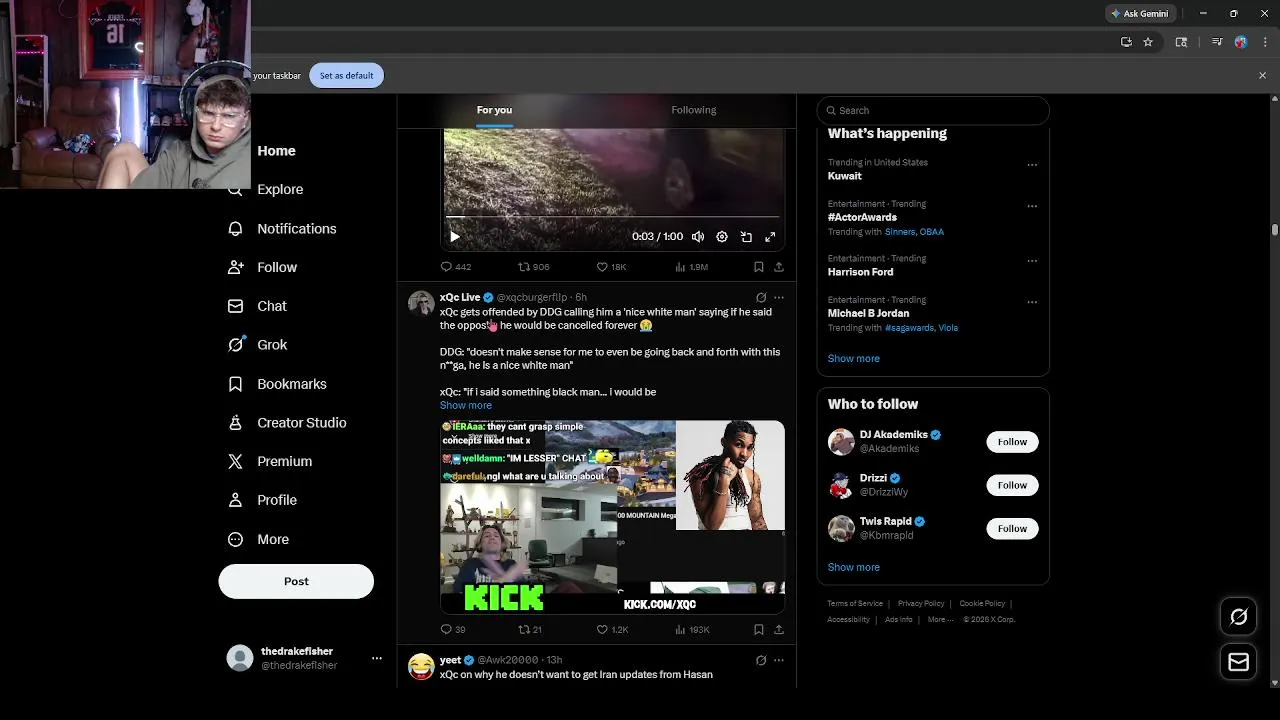Open the Home navigation item
Viewport: 1280px width, 720px height.
276,151
